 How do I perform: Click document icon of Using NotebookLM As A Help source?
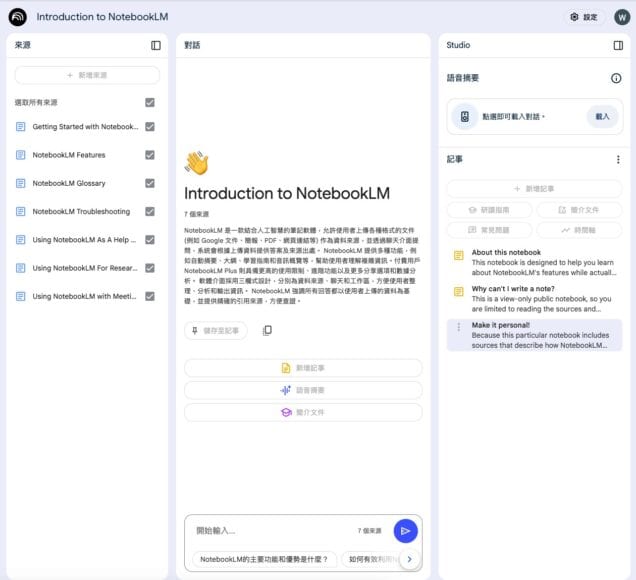click(20, 240)
